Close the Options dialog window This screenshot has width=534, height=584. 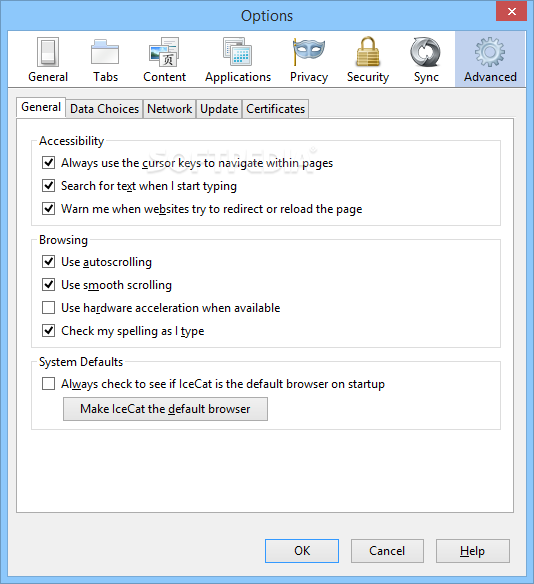point(512,12)
